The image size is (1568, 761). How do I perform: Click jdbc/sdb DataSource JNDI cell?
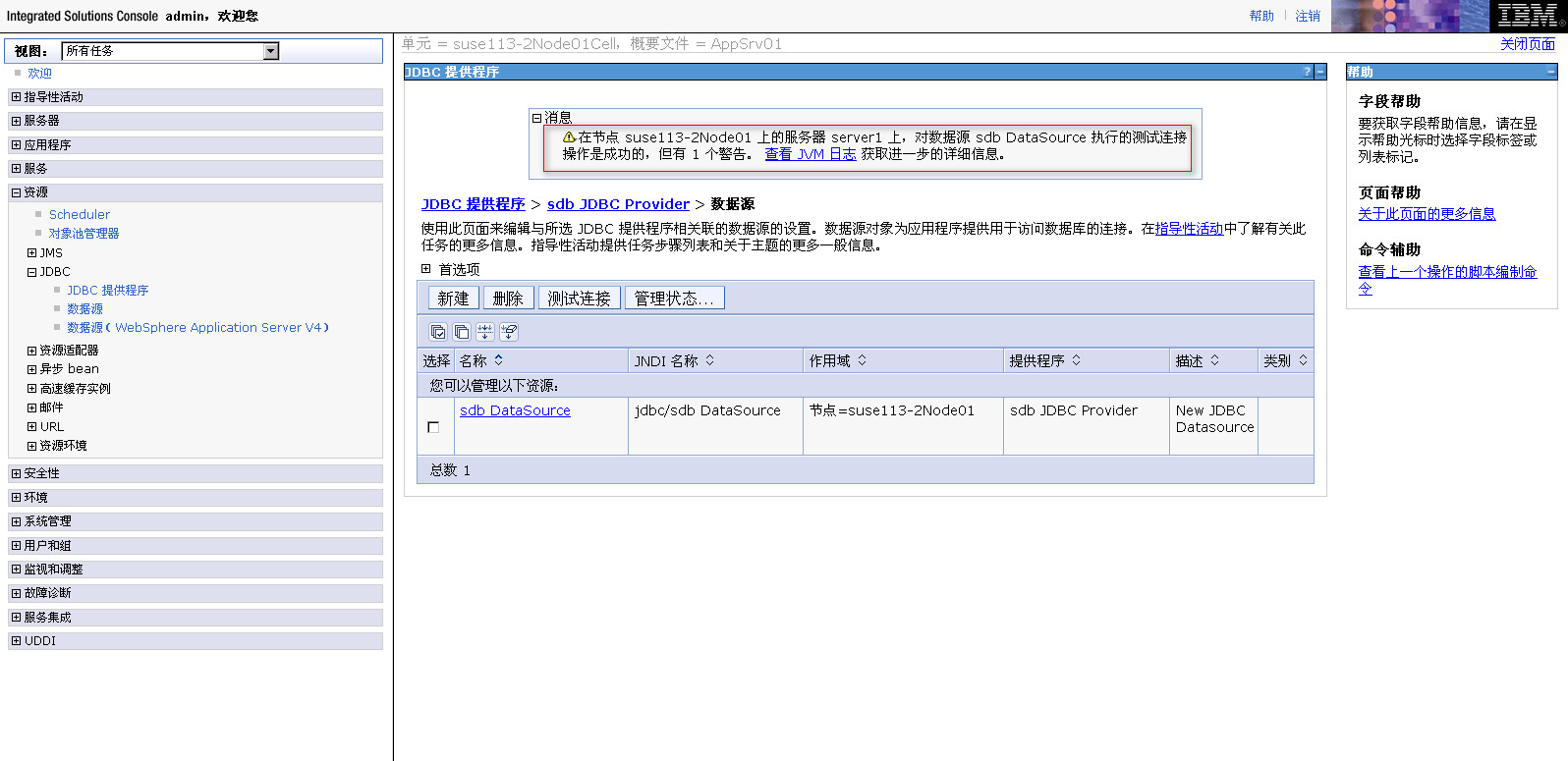pos(707,410)
